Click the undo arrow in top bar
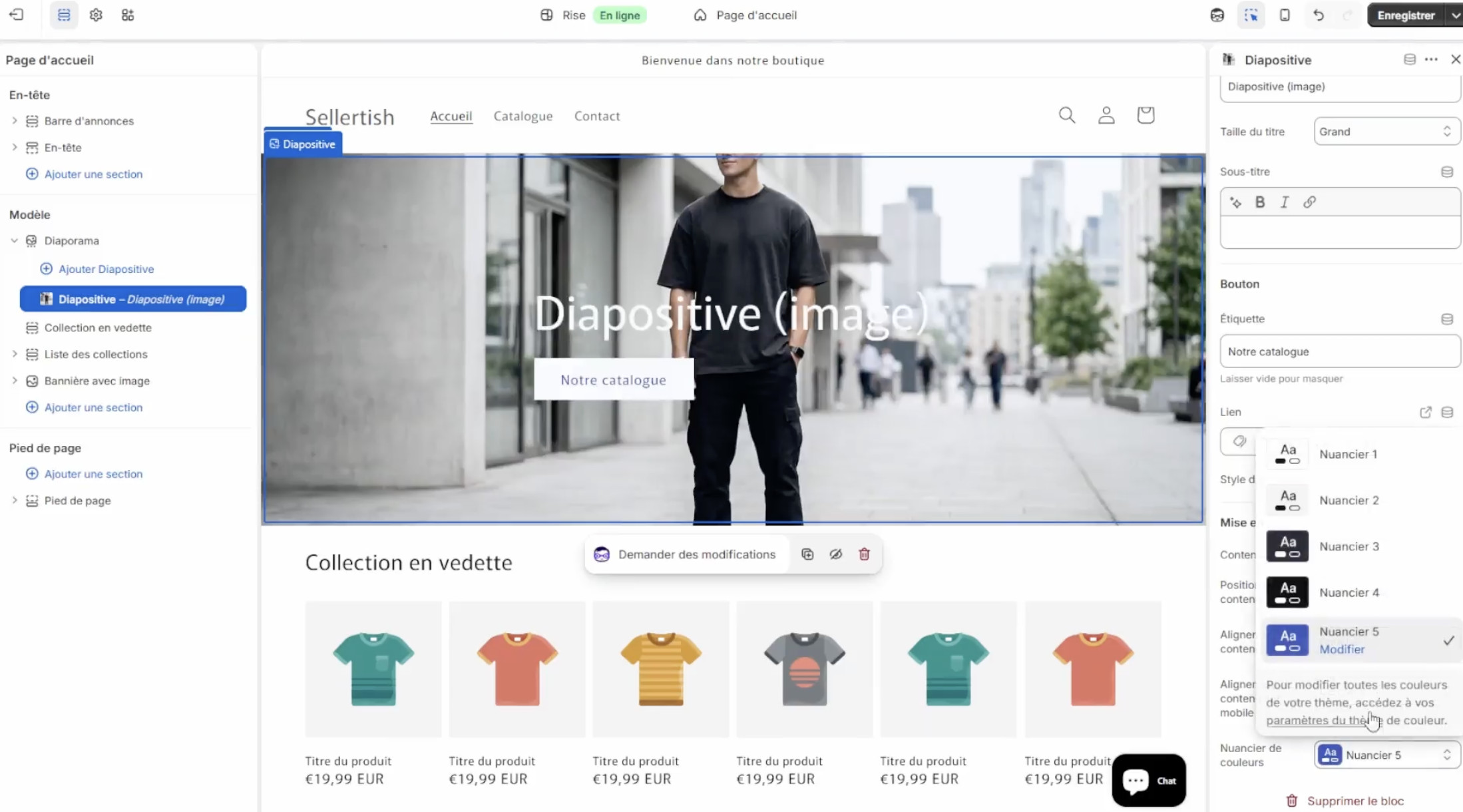This screenshot has width=1463, height=812. (x=1318, y=15)
